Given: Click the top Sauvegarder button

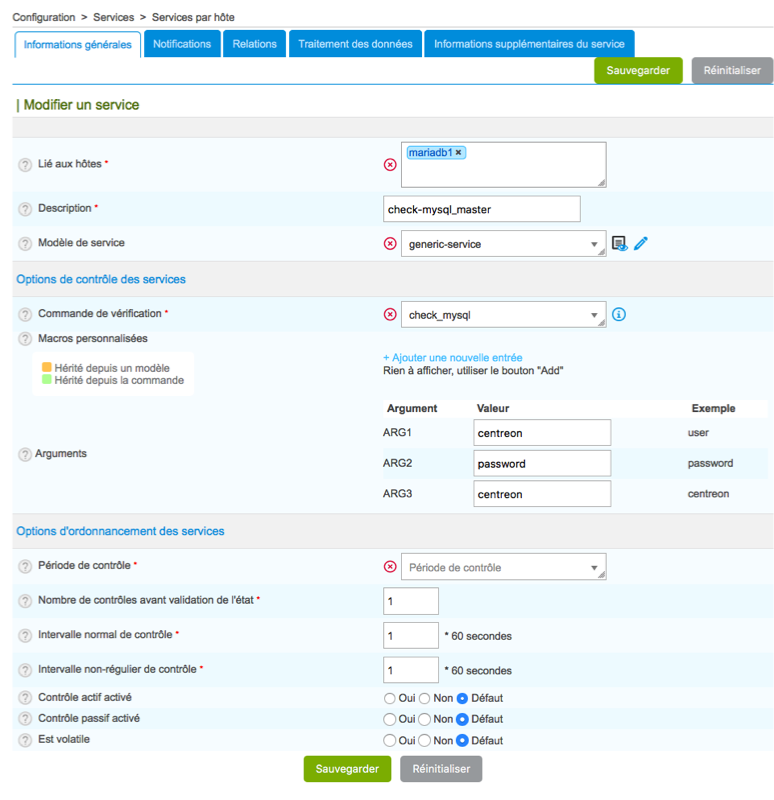Looking at the screenshot, I should click(638, 71).
